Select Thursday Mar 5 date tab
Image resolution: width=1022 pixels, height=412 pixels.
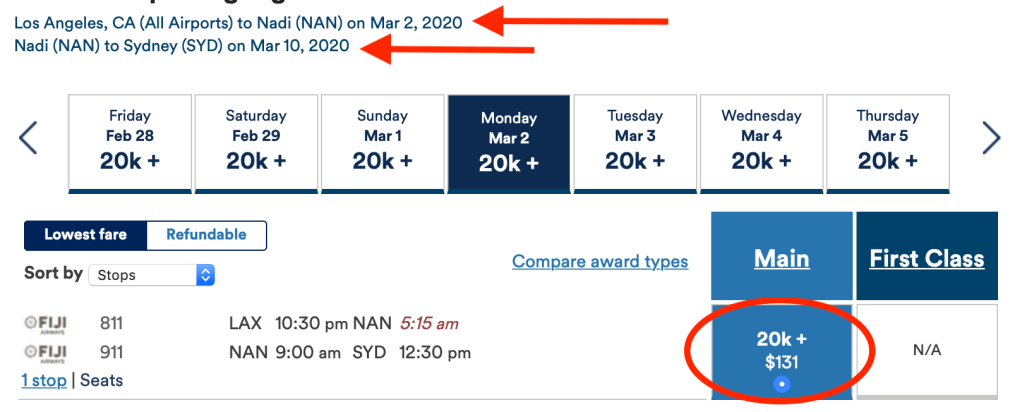[x=888, y=141]
